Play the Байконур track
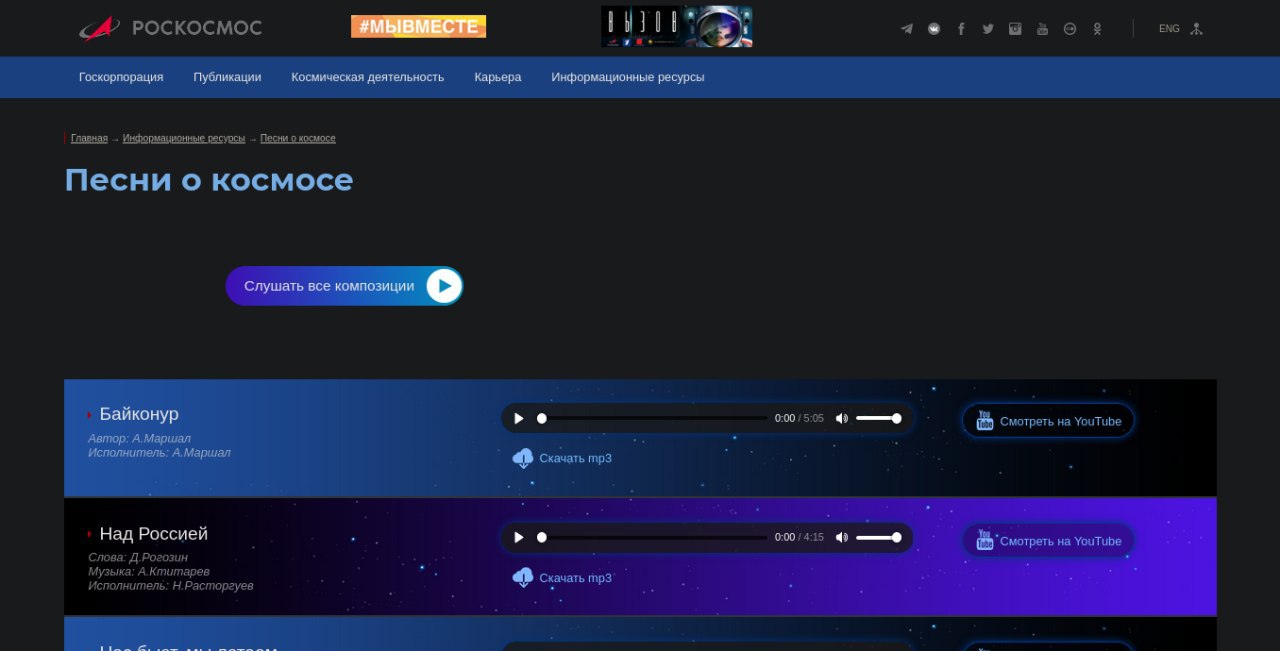 (x=518, y=418)
